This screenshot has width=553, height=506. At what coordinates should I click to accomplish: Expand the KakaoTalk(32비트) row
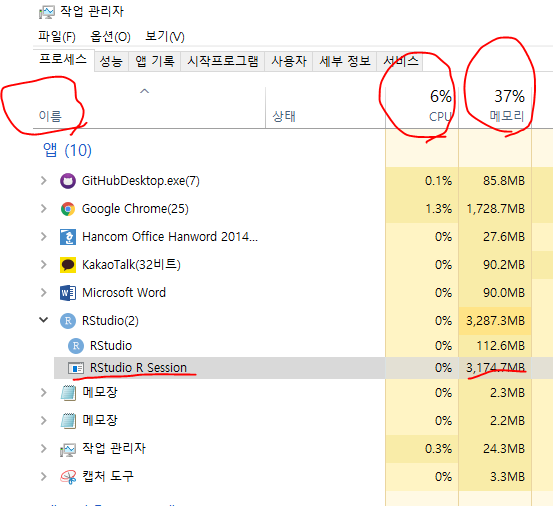(43, 264)
